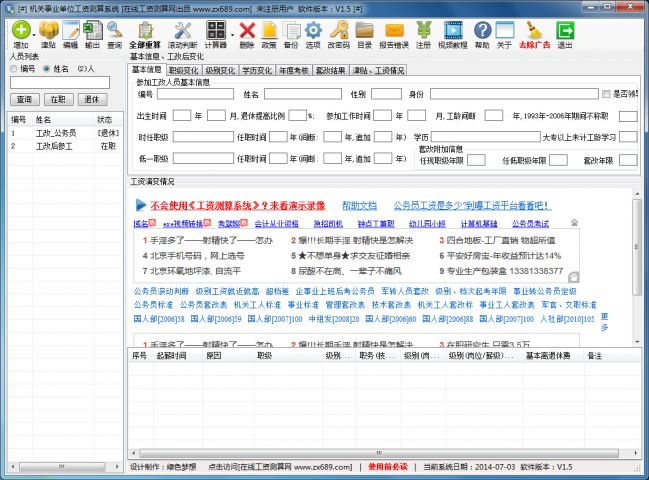Click the 编辑 (Edit) toolbar icon
This screenshot has height=480, width=649.
(70, 32)
